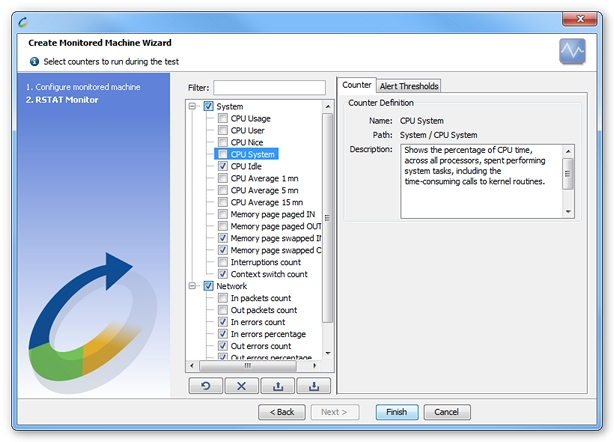Click the reset counters (undo arrow) button

[206, 386]
